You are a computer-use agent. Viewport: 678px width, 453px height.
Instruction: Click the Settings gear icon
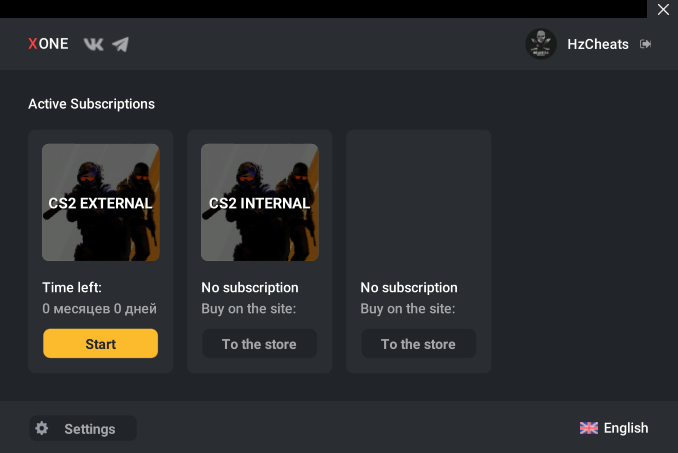point(42,428)
